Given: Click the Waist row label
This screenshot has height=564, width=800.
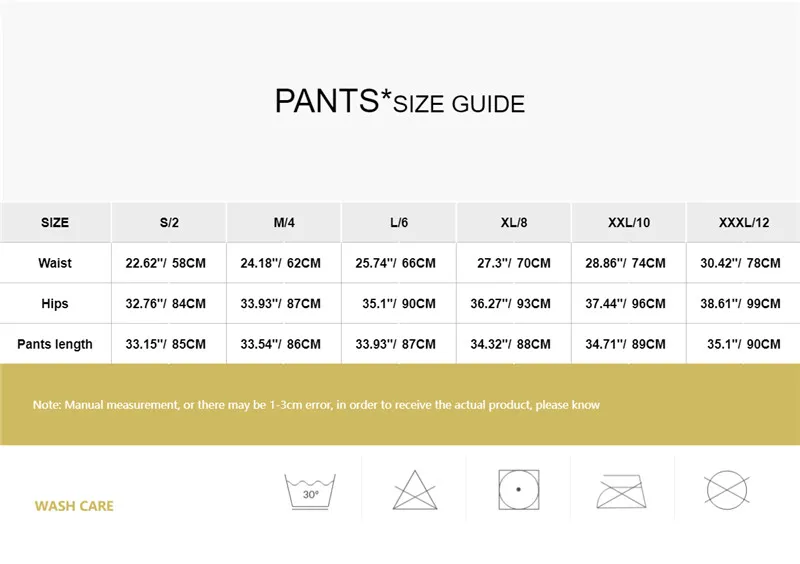Looking at the screenshot, I should [55, 263].
